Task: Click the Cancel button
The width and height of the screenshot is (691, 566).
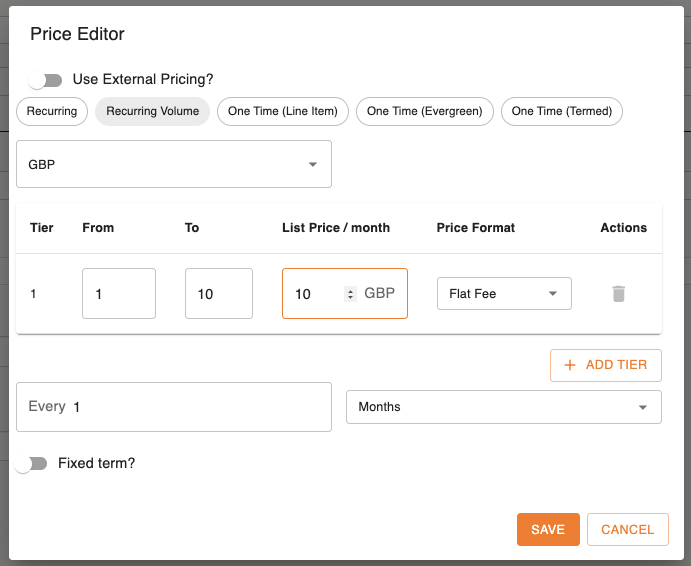Action: pos(627,530)
